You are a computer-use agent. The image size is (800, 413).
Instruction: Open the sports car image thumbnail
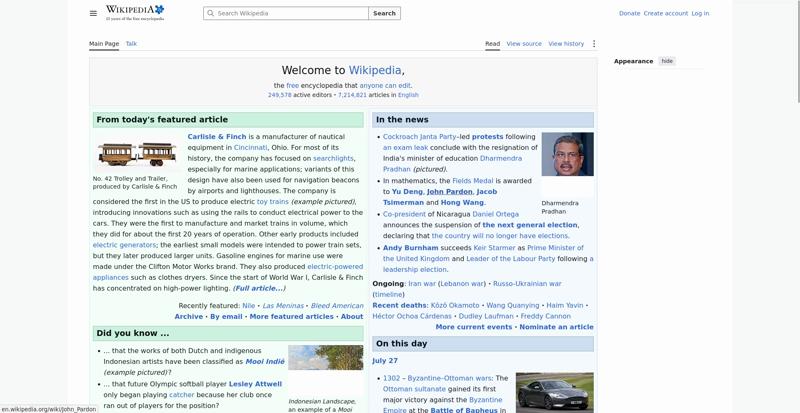tap(555, 392)
